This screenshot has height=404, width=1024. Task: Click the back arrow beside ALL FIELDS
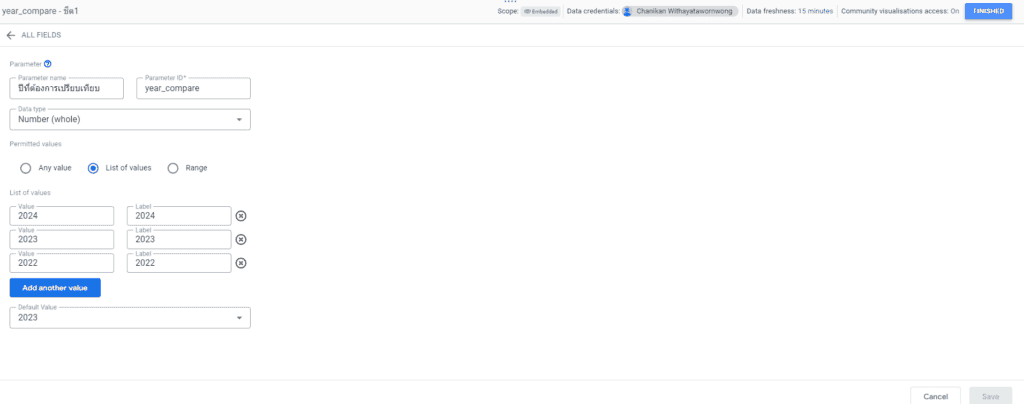11,35
